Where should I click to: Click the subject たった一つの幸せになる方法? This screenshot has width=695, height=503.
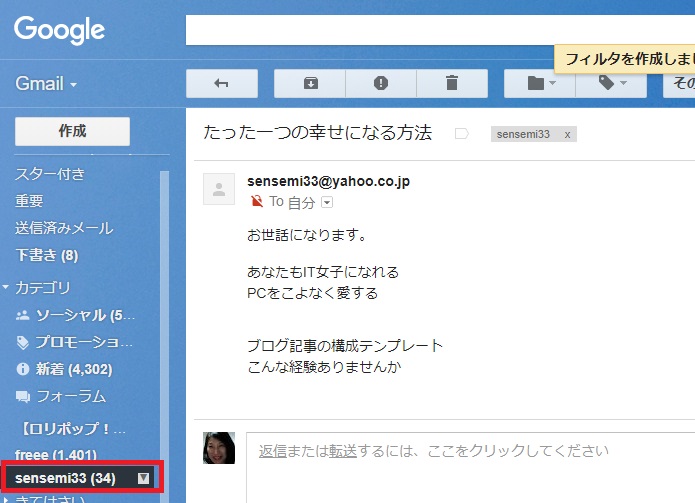coord(317,133)
